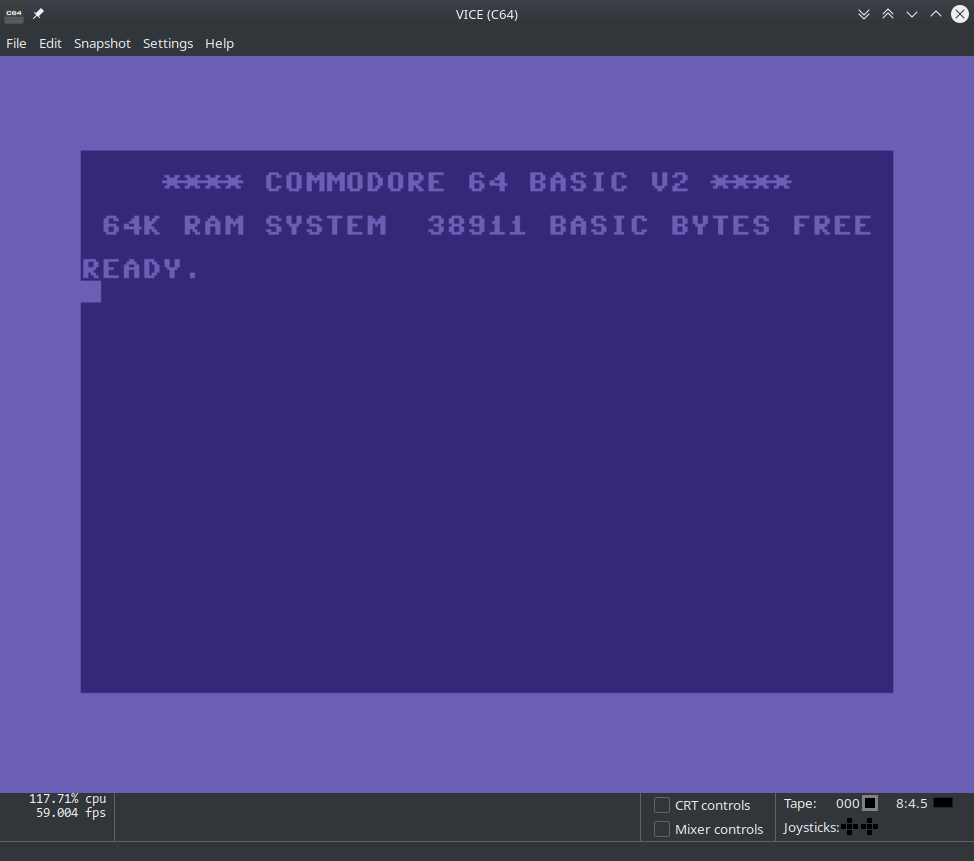Image resolution: width=974 pixels, height=861 pixels.
Task: Open the Help menu
Action: [219, 43]
